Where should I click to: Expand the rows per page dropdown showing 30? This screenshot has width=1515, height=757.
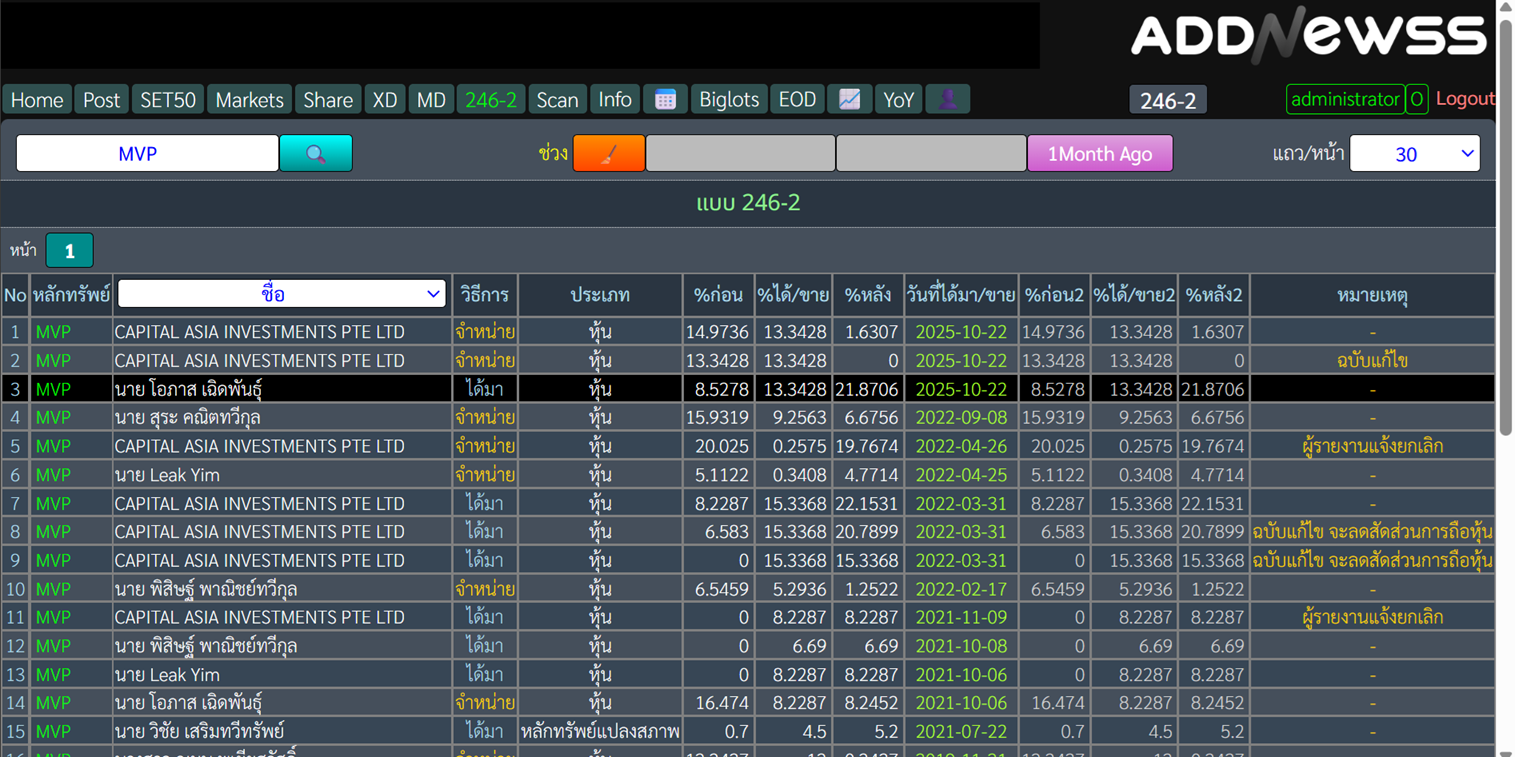tap(1414, 154)
